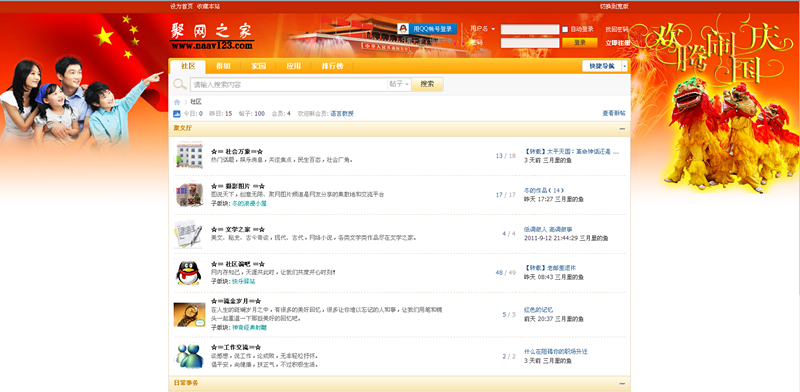Screen dimensions: 800x392
Task: Collapse the 日常事务 section
Action: tap(622, 383)
